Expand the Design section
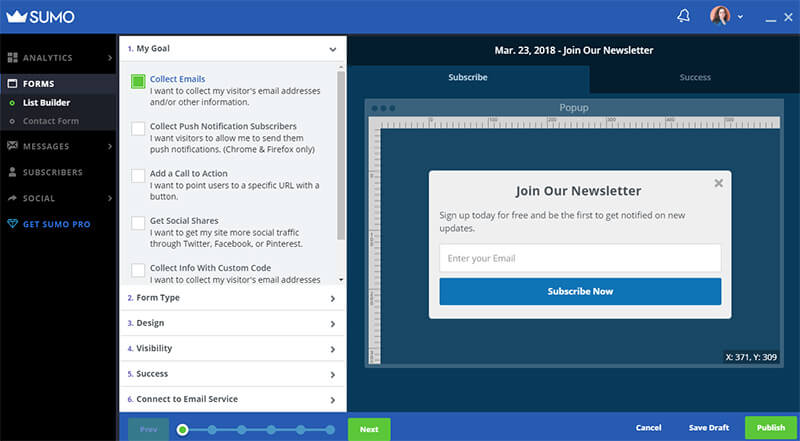Image resolution: width=800 pixels, height=441 pixels. tap(233, 324)
